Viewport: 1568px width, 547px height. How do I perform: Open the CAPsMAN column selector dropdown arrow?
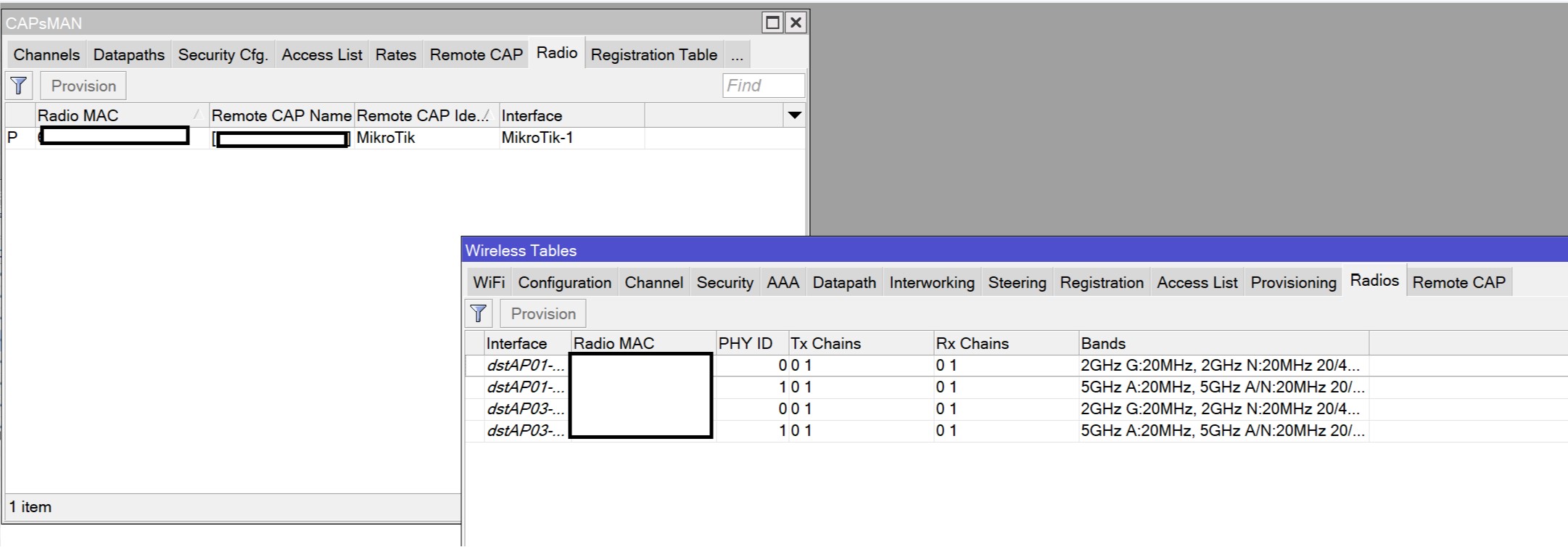click(795, 115)
